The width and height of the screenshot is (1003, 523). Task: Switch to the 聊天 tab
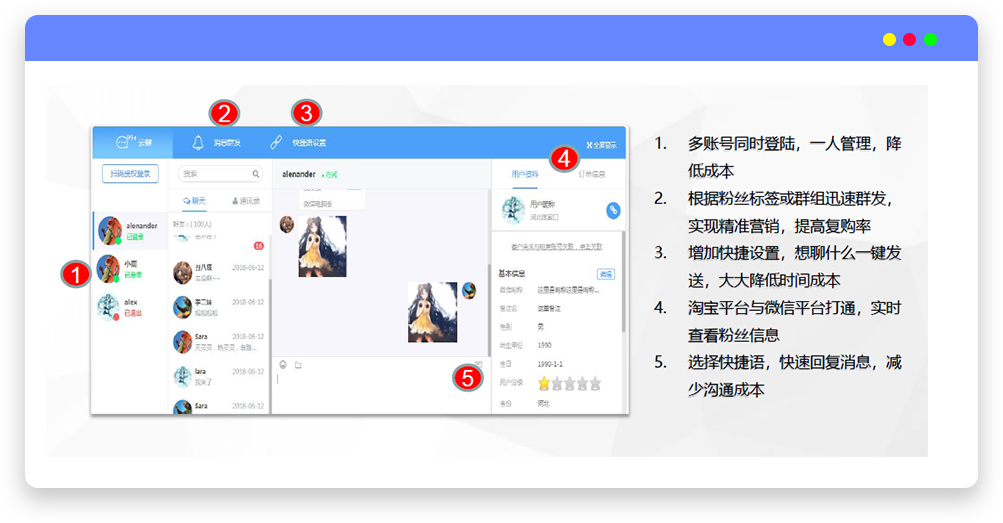[195, 201]
